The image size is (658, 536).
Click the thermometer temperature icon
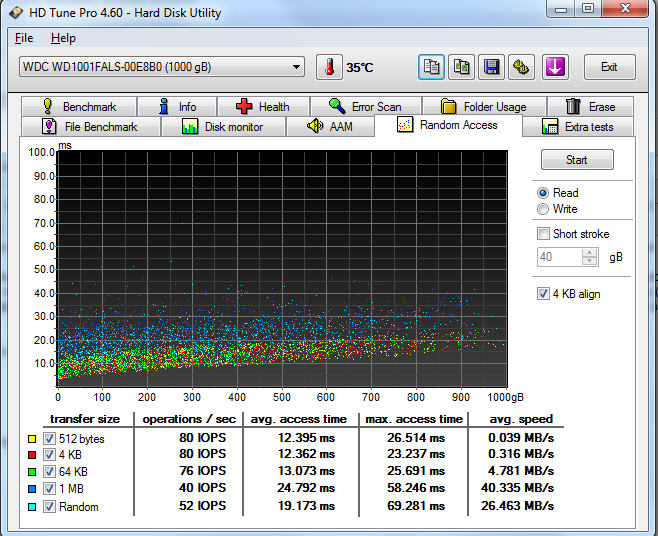(329, 67)
